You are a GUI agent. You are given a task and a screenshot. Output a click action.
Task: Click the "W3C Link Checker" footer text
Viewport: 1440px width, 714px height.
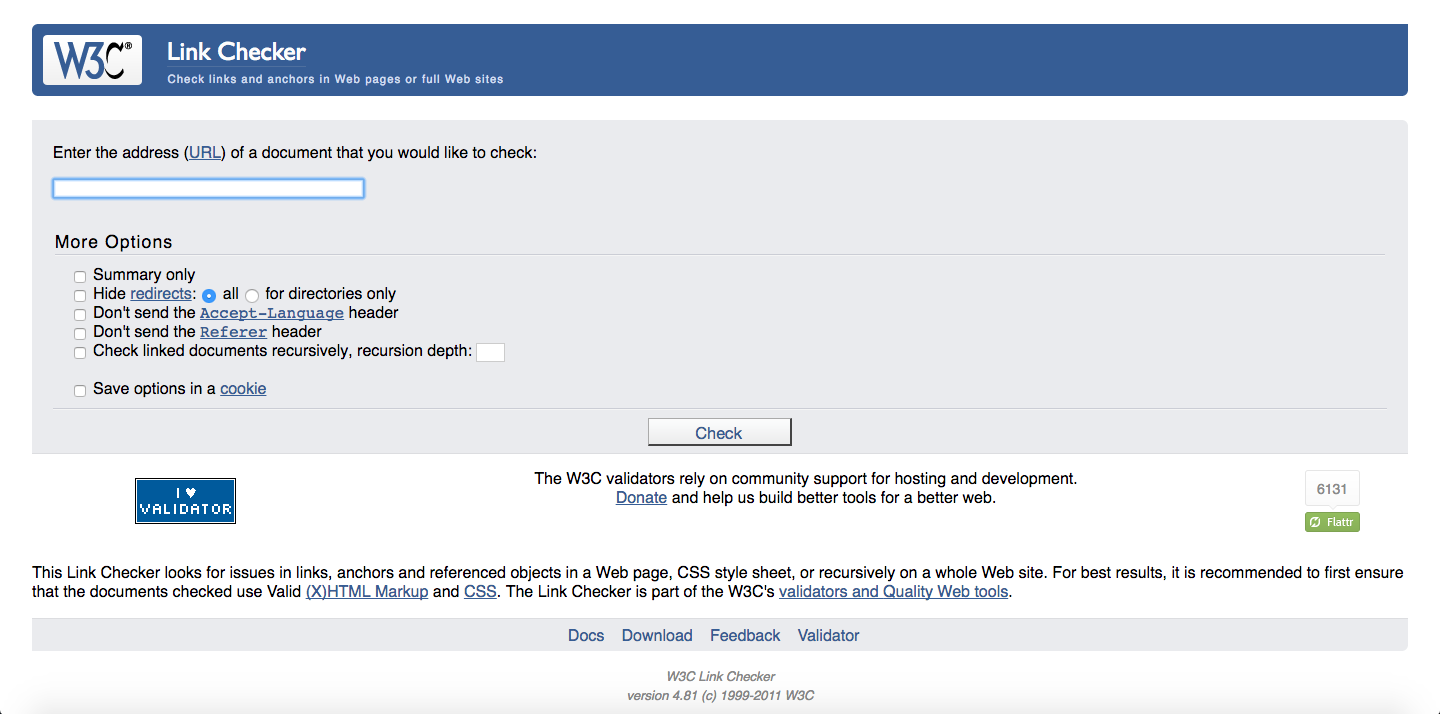click(720, 677)
